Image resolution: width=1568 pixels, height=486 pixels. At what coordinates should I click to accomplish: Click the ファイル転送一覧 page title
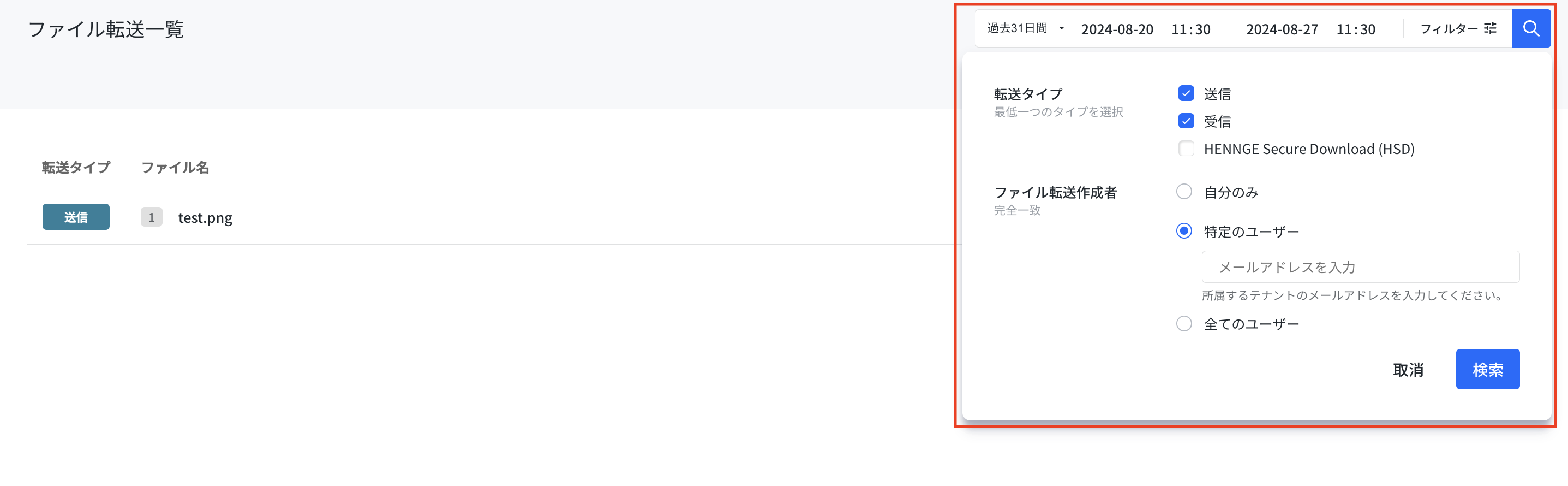coord(106,28)
